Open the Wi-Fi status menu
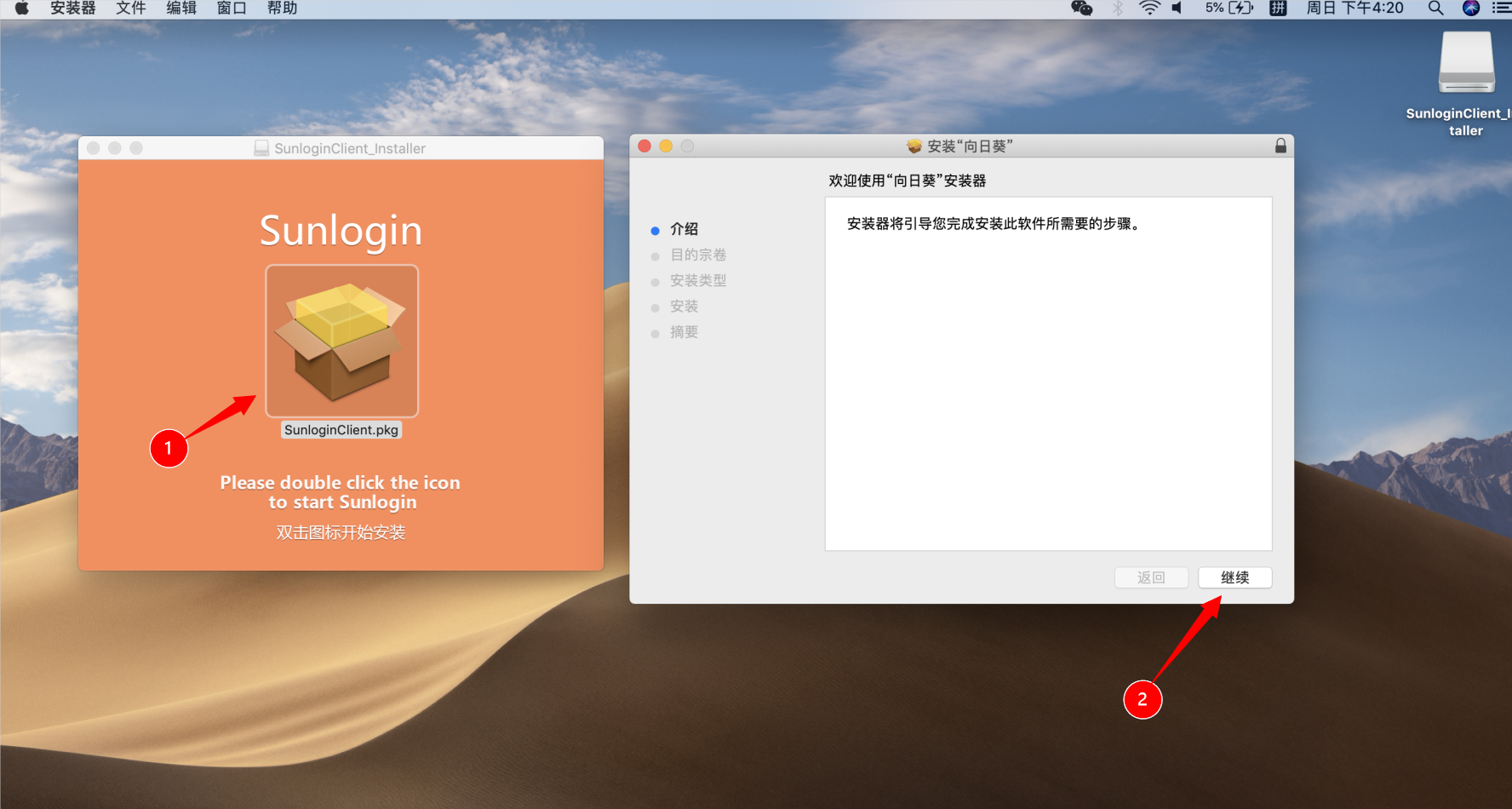The height and width of the screenshot is (809, 1512). pyautogui.click(x=1150, y=8)
